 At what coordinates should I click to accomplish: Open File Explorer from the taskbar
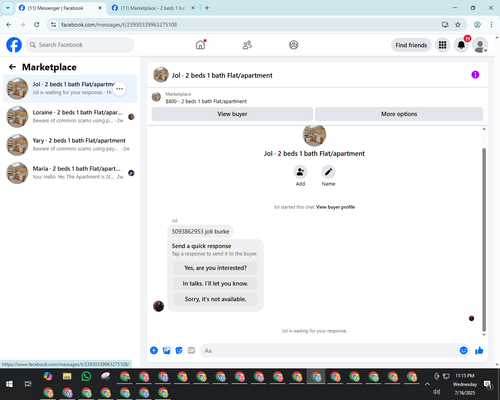(x=67, y=376)
